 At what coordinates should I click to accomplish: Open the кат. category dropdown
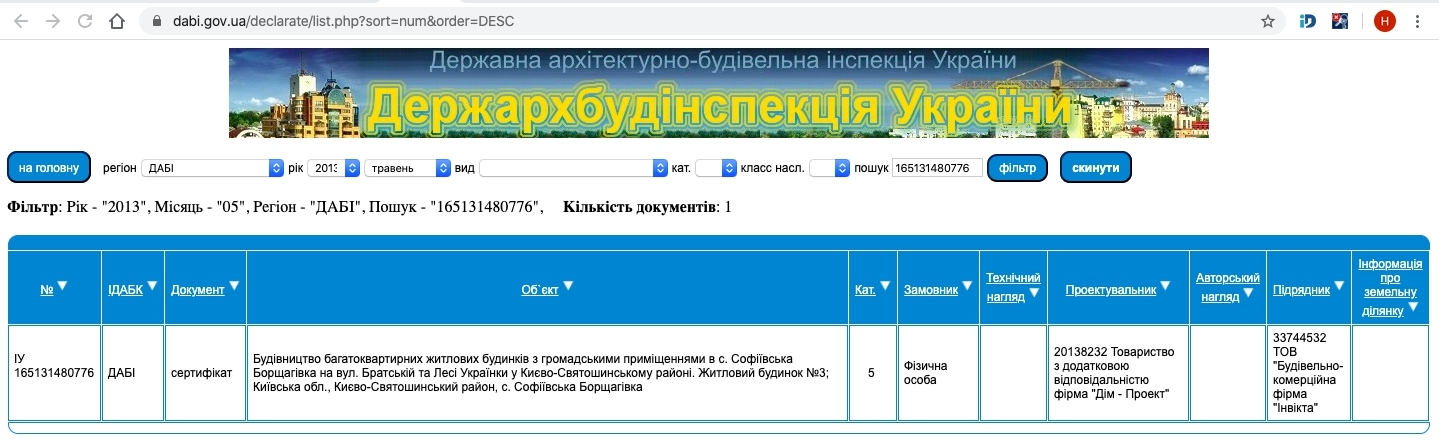(x=716, y=168)
